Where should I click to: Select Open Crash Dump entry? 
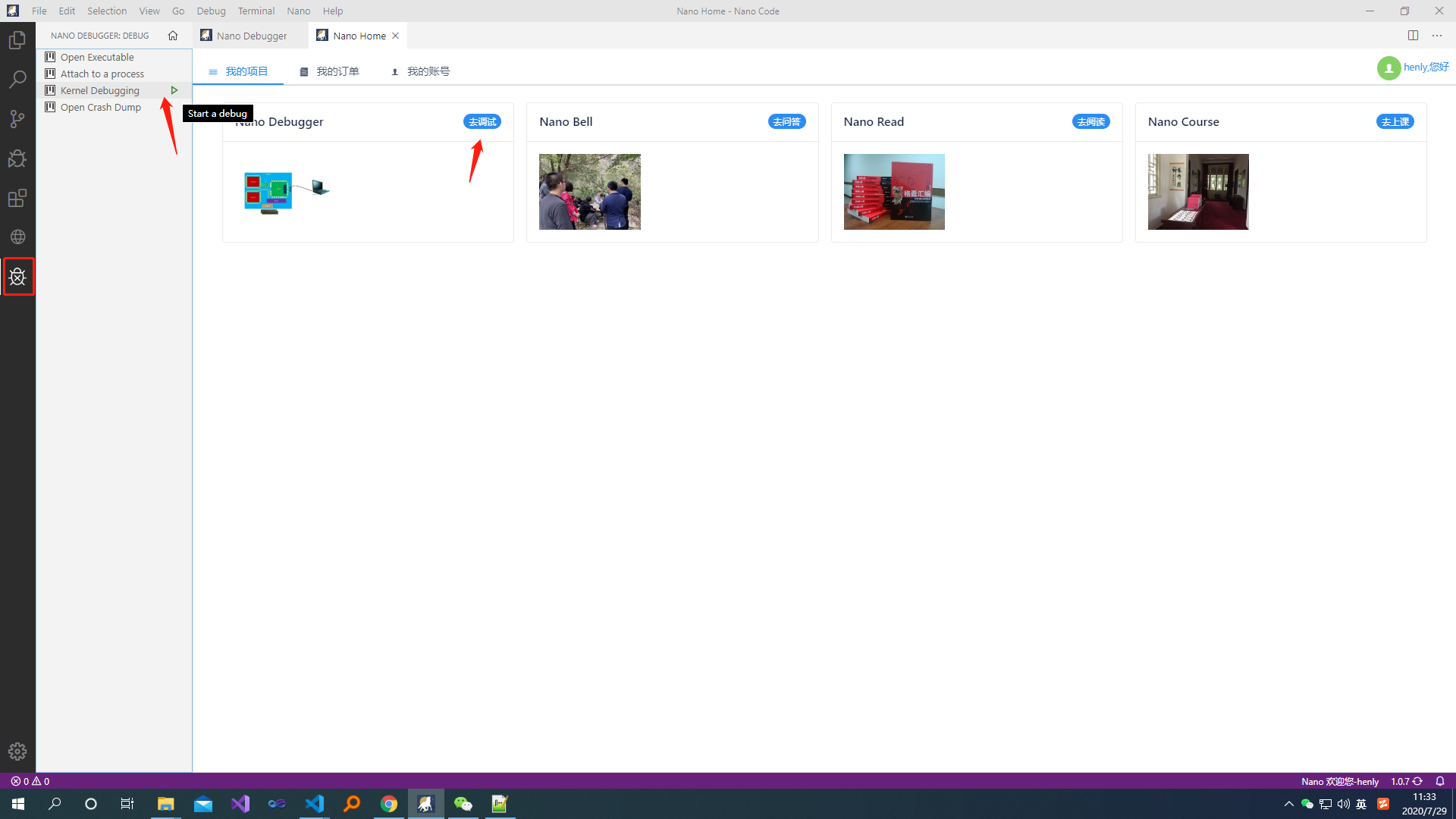tap(114, 107)
